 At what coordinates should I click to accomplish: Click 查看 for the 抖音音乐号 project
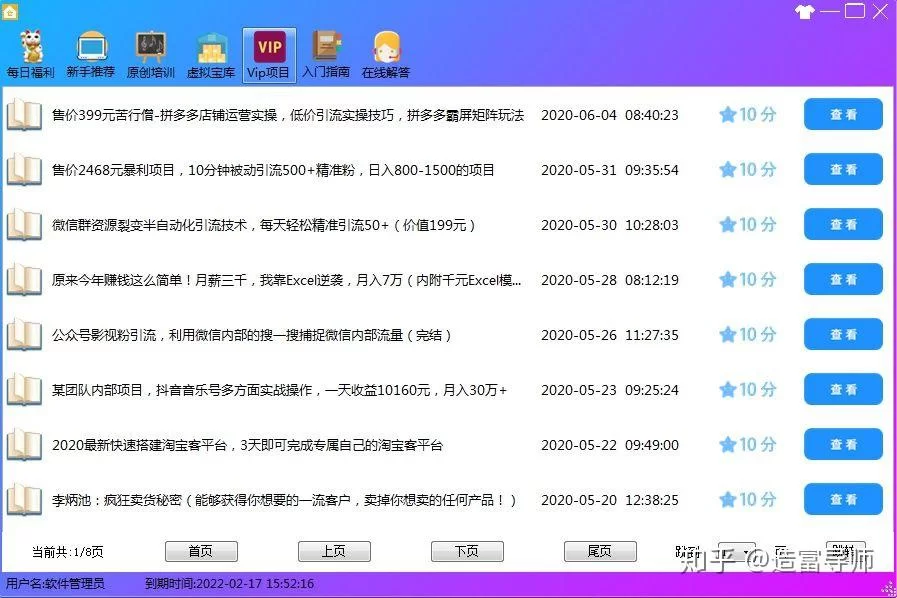click(842, 389)
